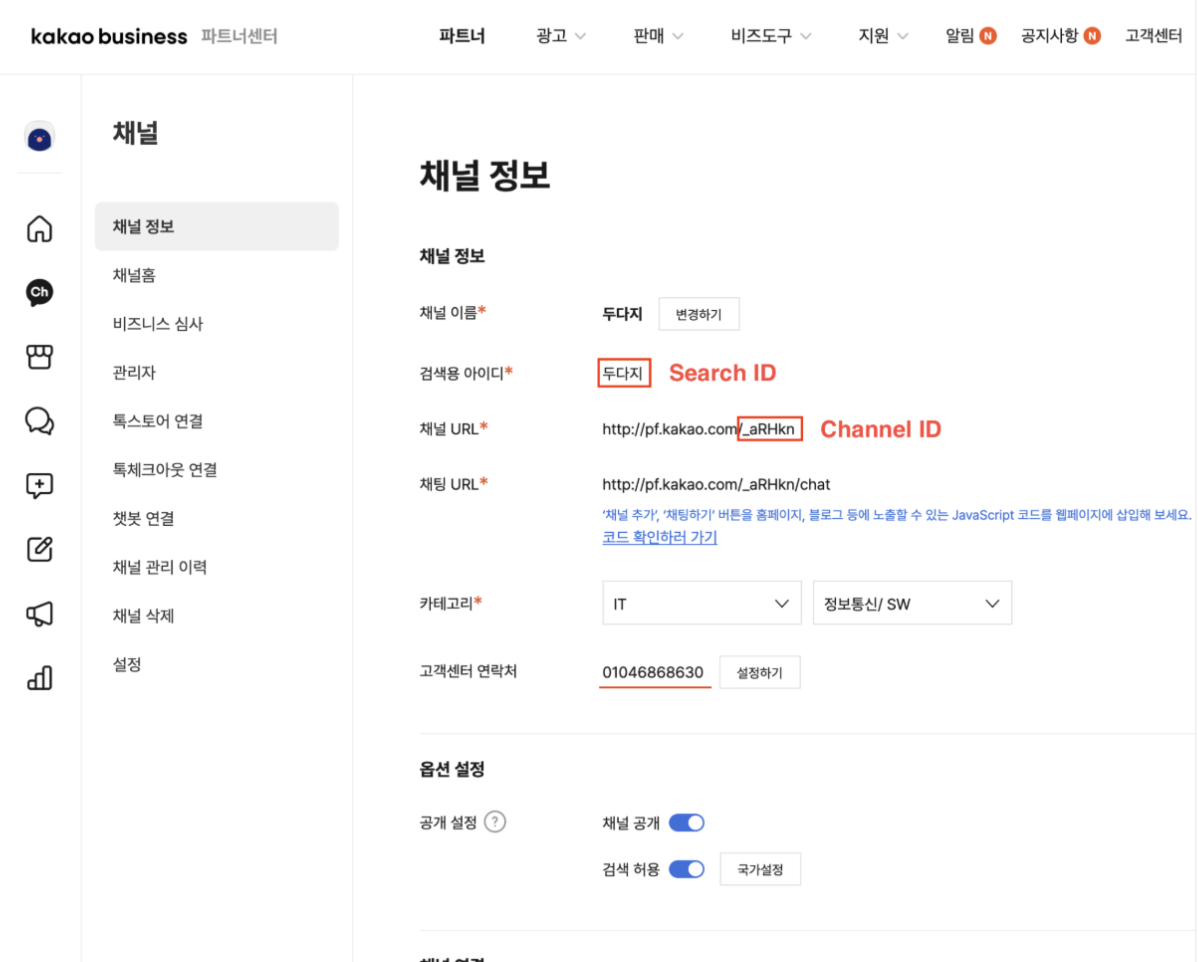Click the 알림 notification badge
The height and width of the screenshot is (962, 1198).
pos(988,36)
